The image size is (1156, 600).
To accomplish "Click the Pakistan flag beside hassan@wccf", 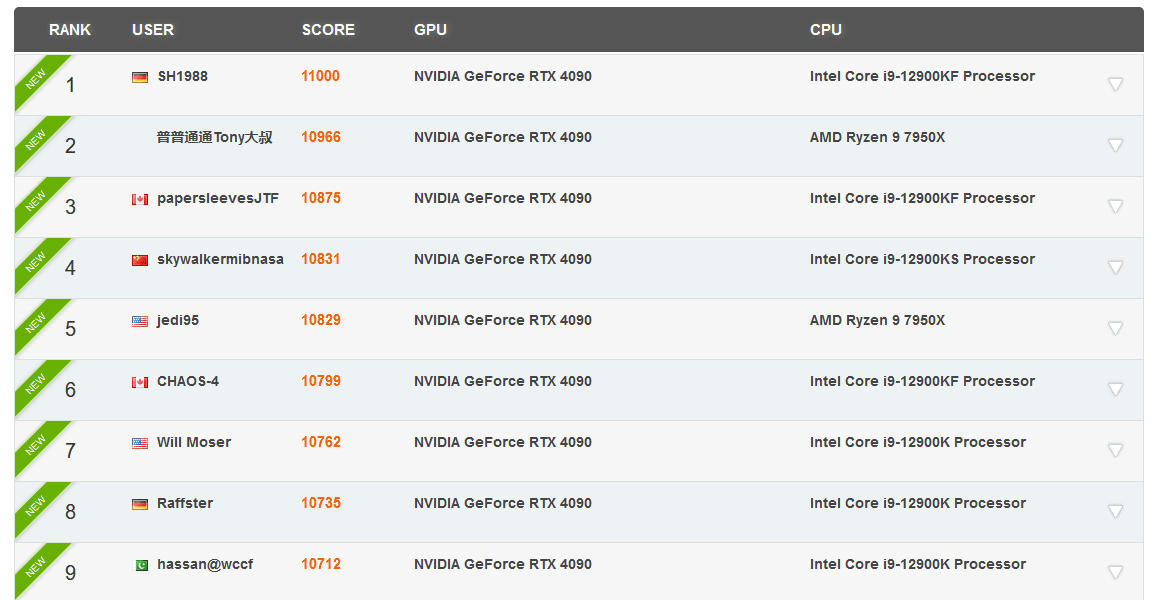I will [x=141, y=565].
